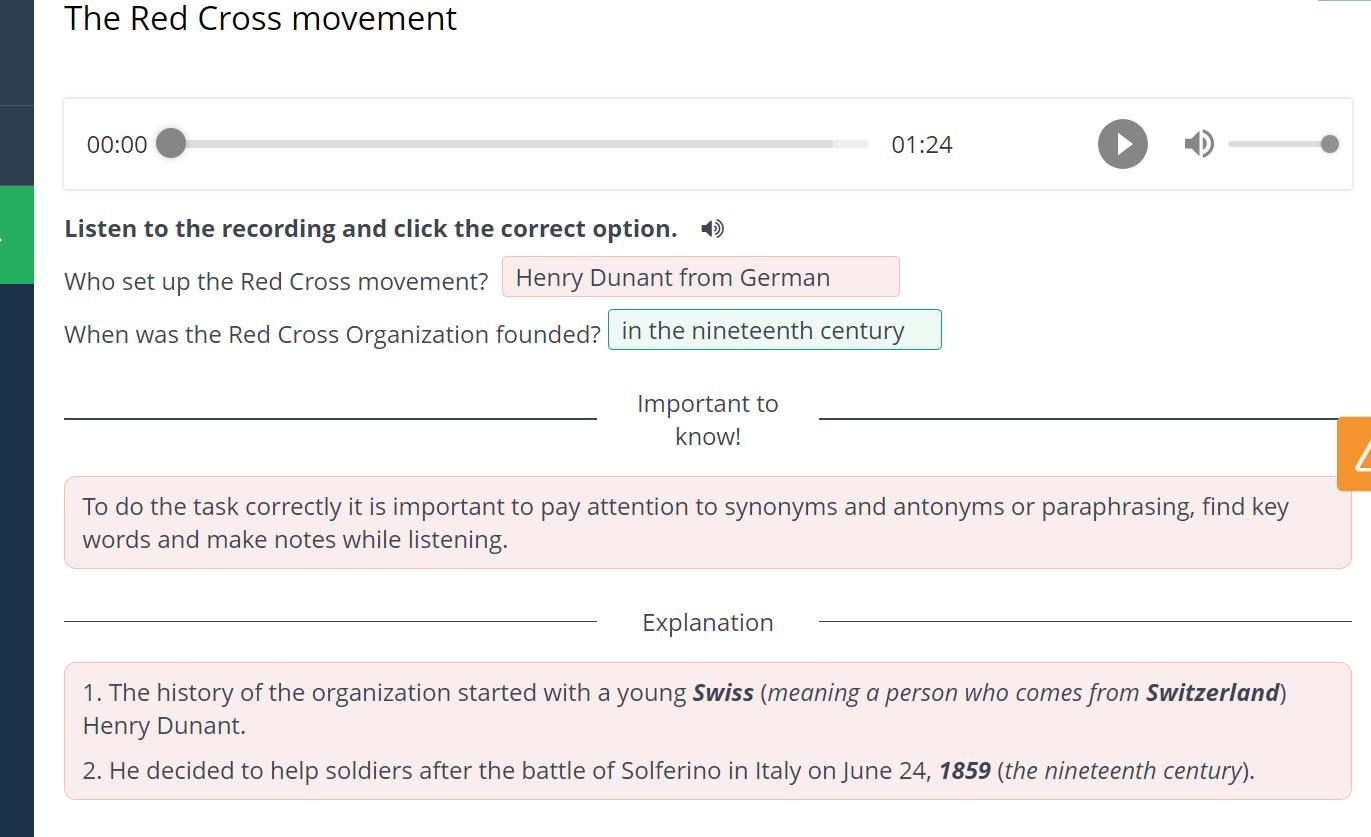Click the 'Explanation' section heading
This screenshot has height=837, width=1371.
(x=707, y=622)
